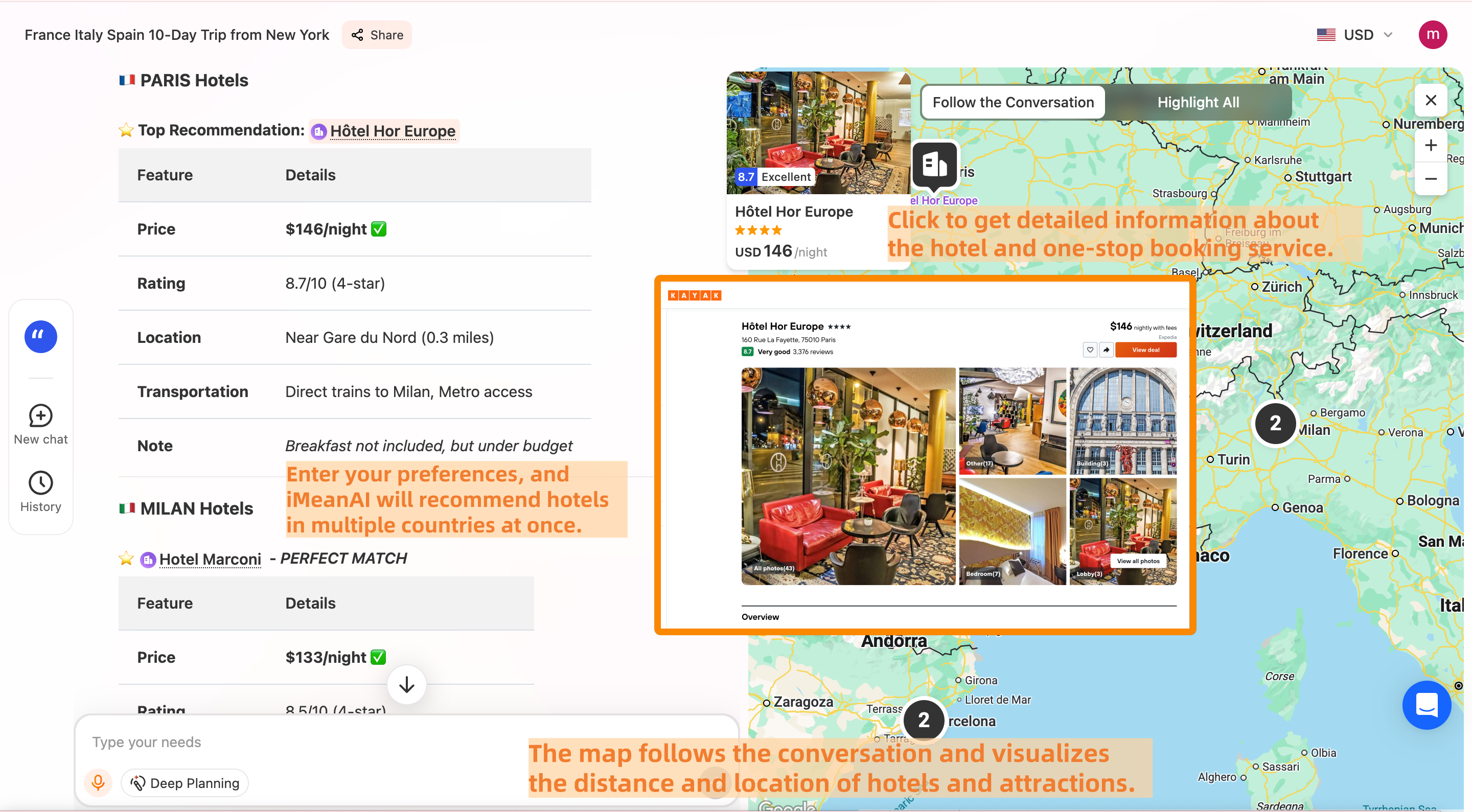Open the USD currency dropdown
1472x812 pixels.
click(x=1356, y=35)
